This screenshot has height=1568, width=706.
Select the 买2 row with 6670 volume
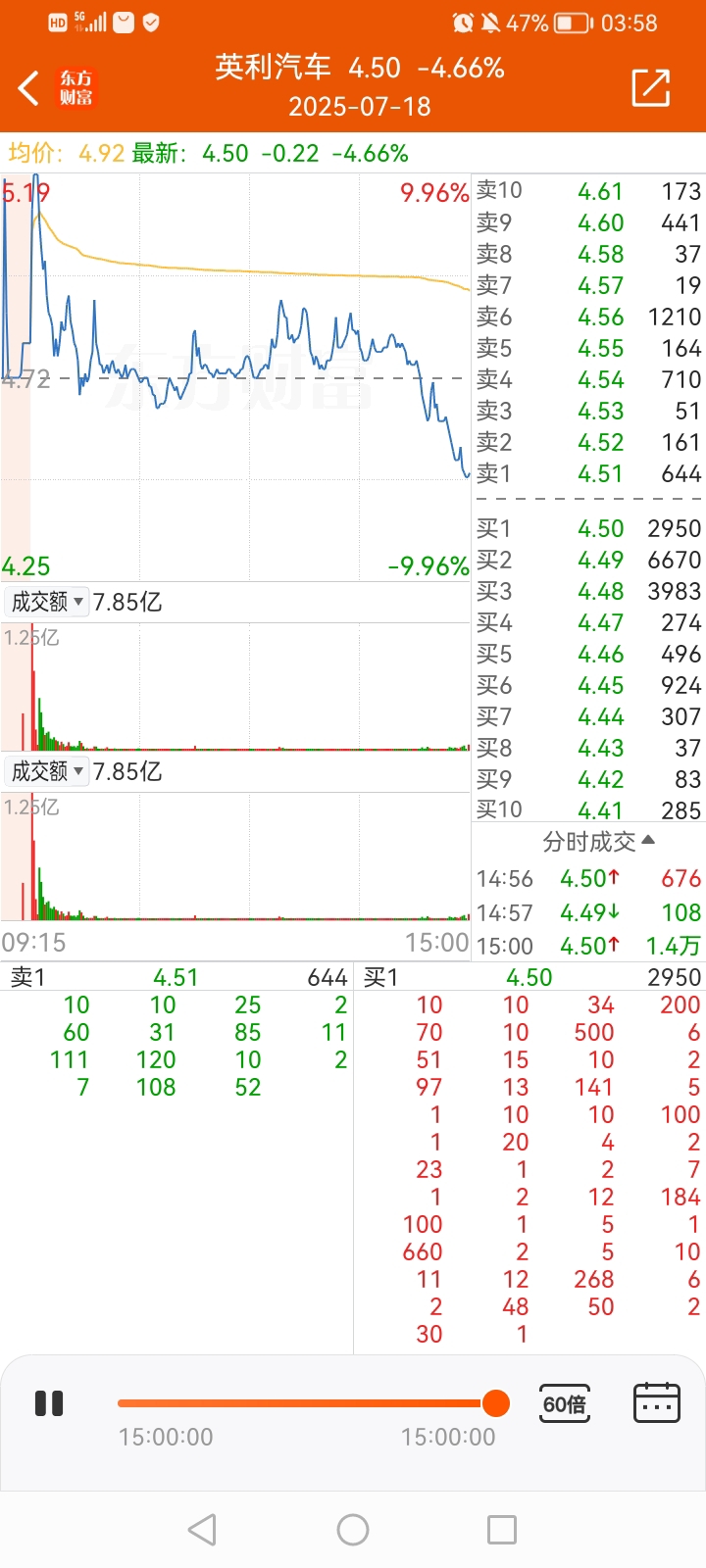tap(588, 560)
